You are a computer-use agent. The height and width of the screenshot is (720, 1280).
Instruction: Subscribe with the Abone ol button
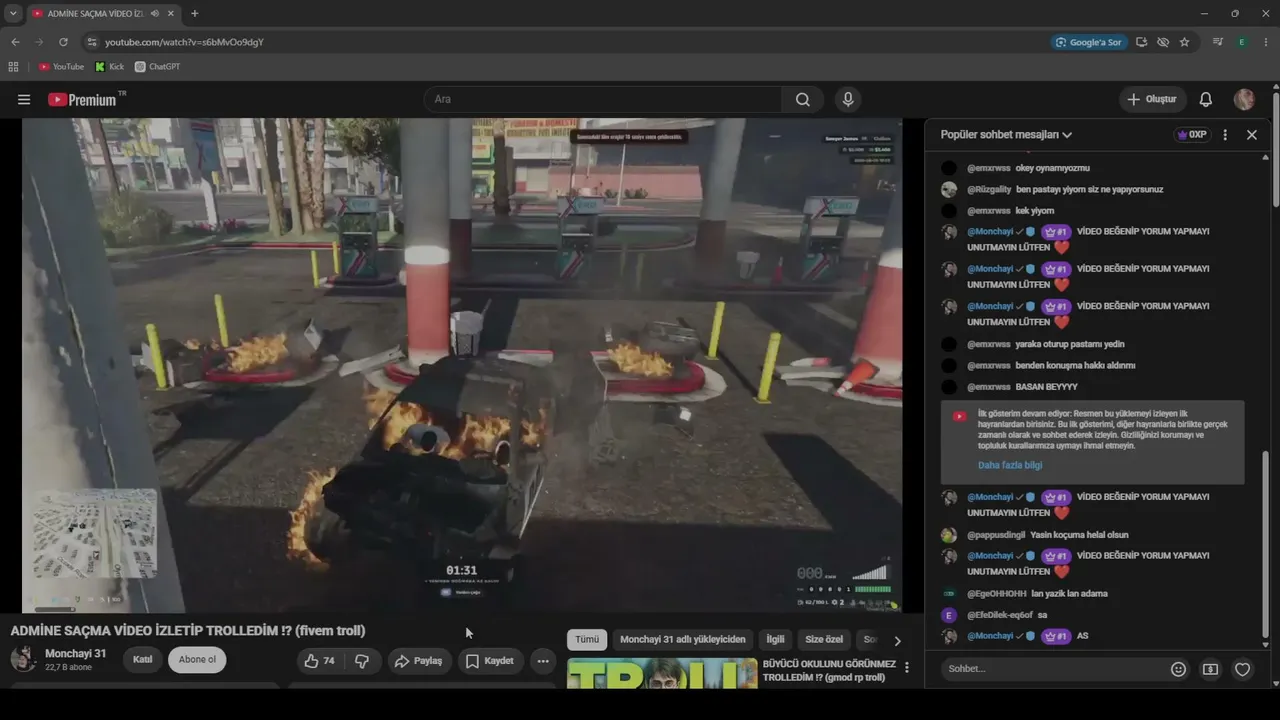point(197,660)
